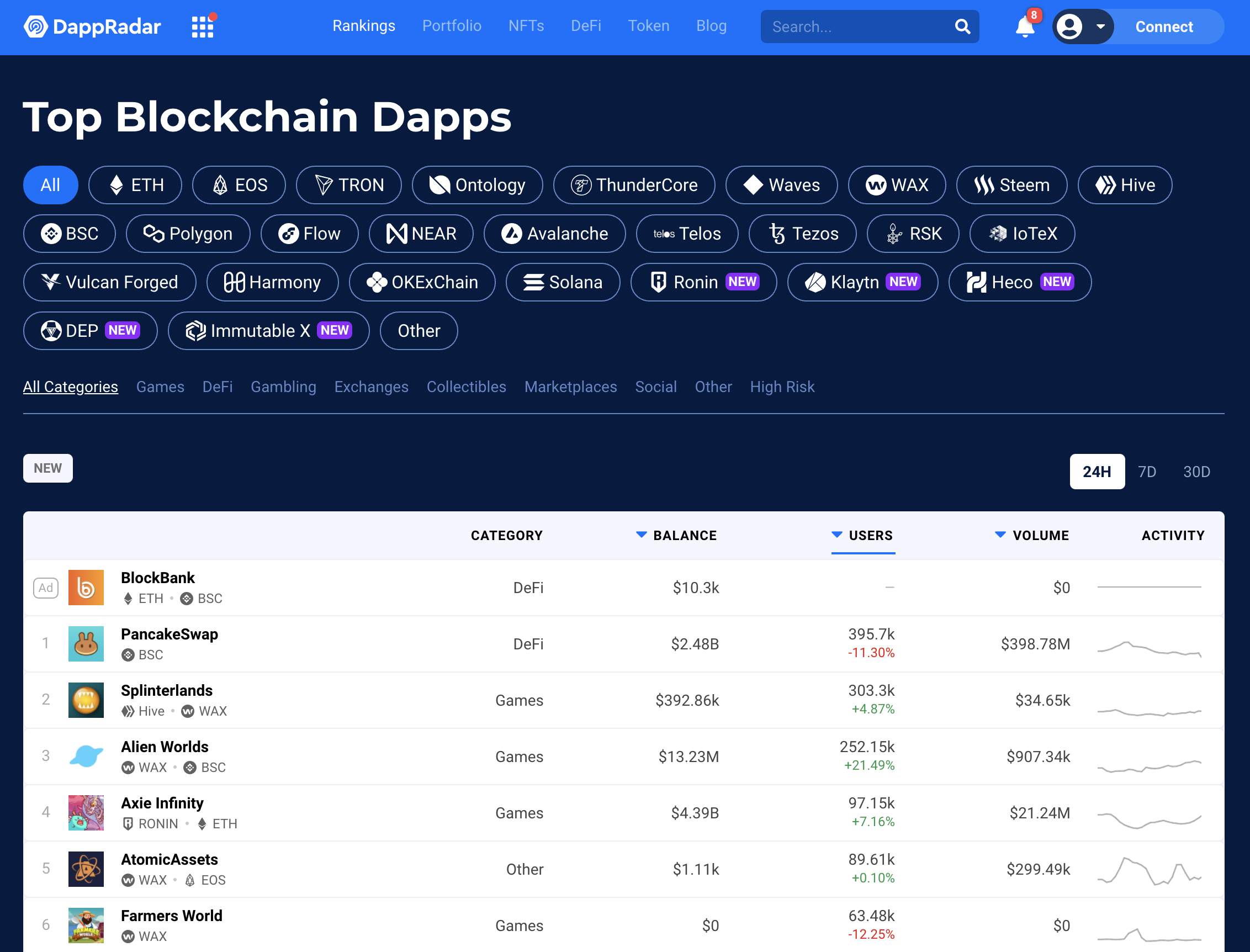The height and width of the screenshot is (952, 1250).
Task: Open the Portfolio menu item
Action: tap(452, 26)
